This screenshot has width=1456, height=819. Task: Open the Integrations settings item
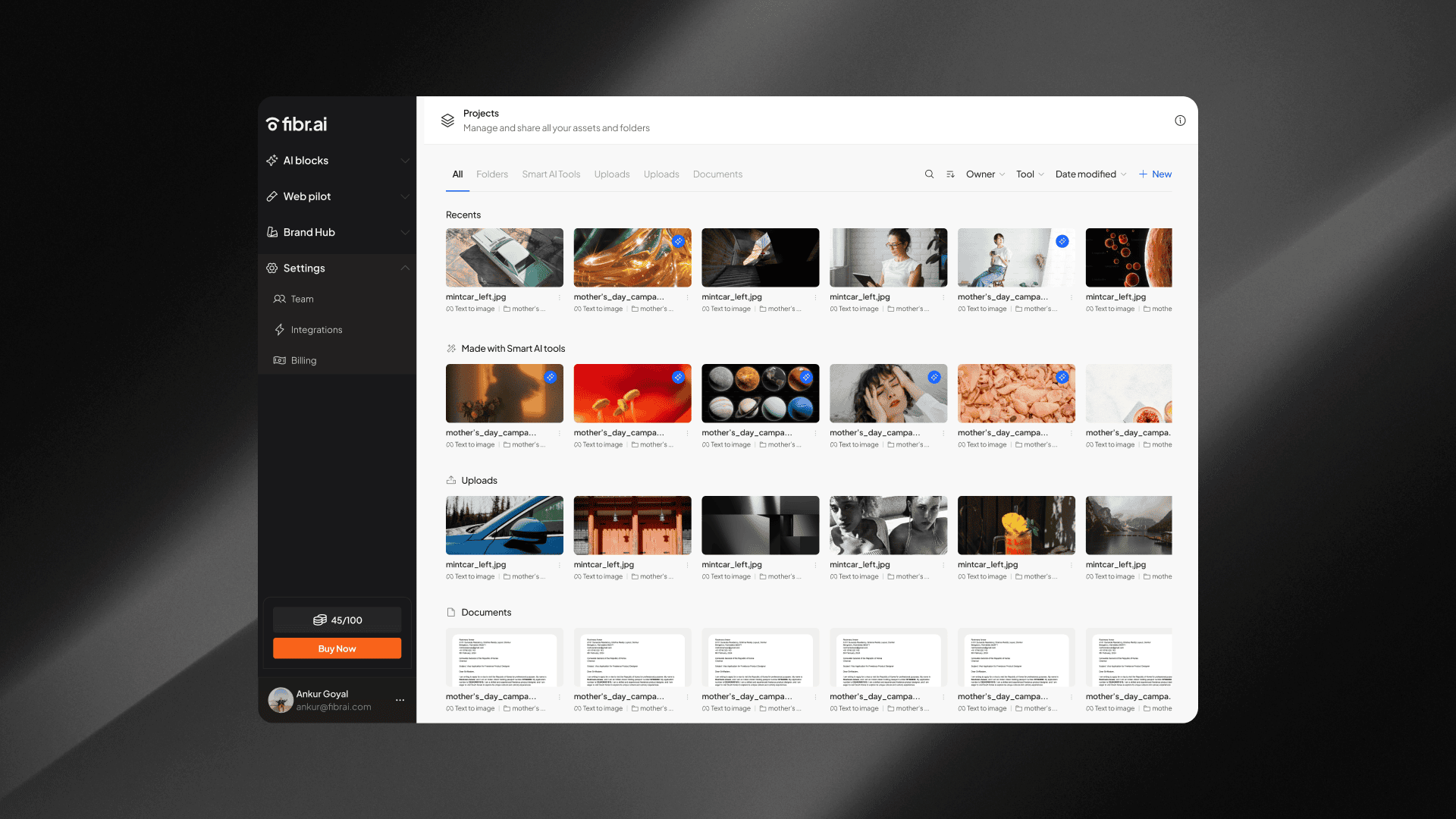pos(316,330)
